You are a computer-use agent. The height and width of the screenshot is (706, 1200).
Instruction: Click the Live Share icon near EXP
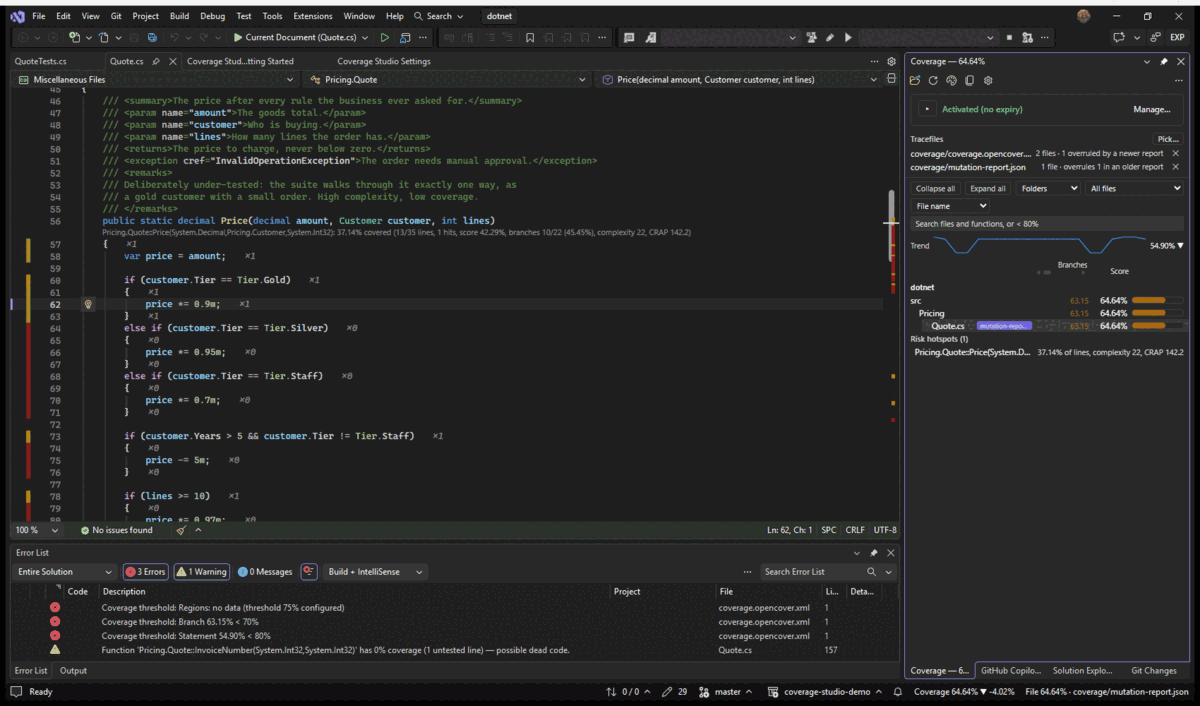[x=1155, y=38]
